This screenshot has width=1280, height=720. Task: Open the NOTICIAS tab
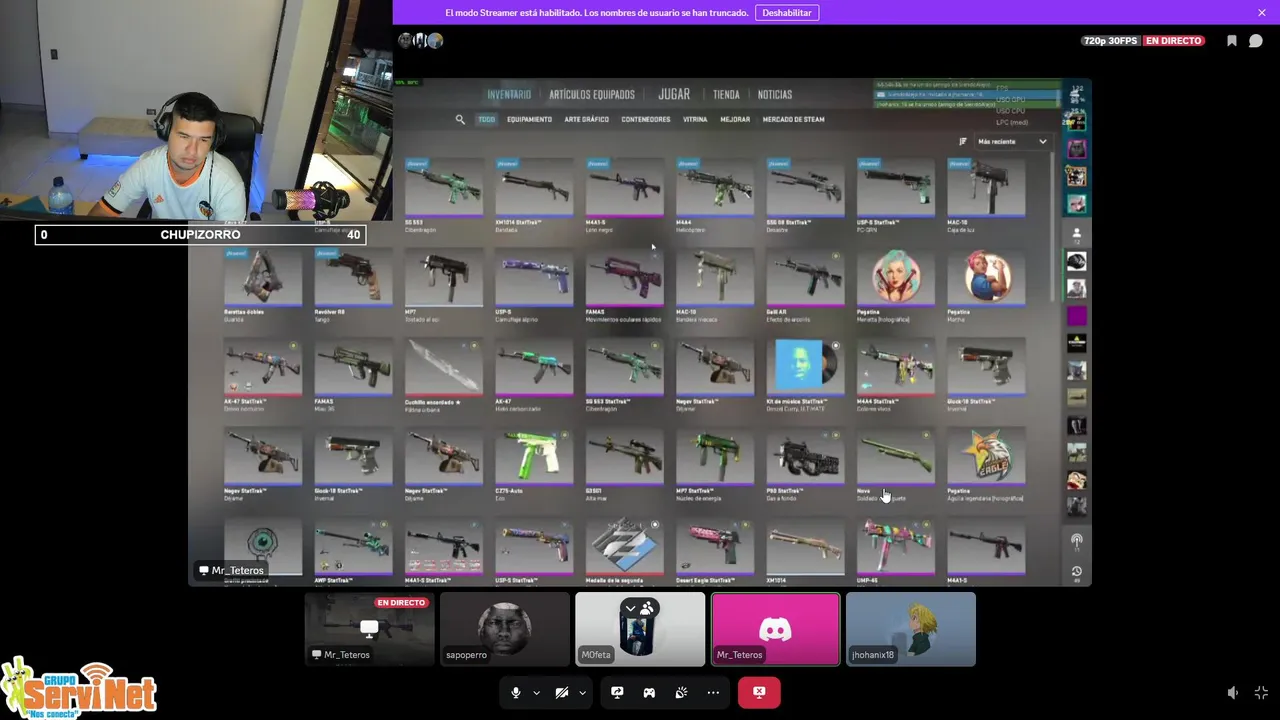tap(775, 95)
